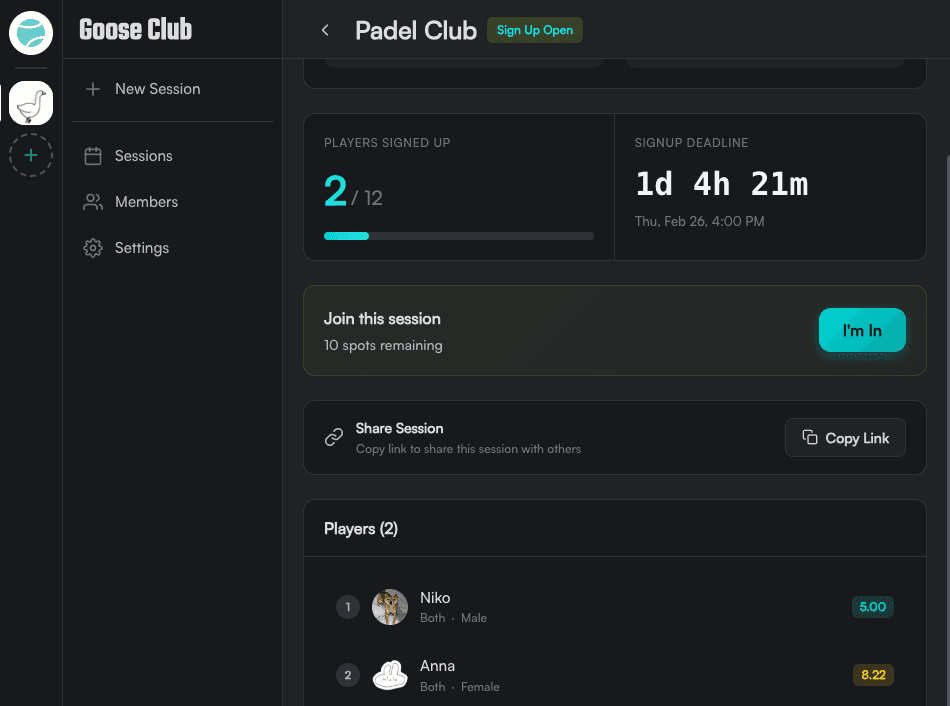
Task: Click the gear icon beside Settings
Action: pyautogui.click(x=93, y=248)
